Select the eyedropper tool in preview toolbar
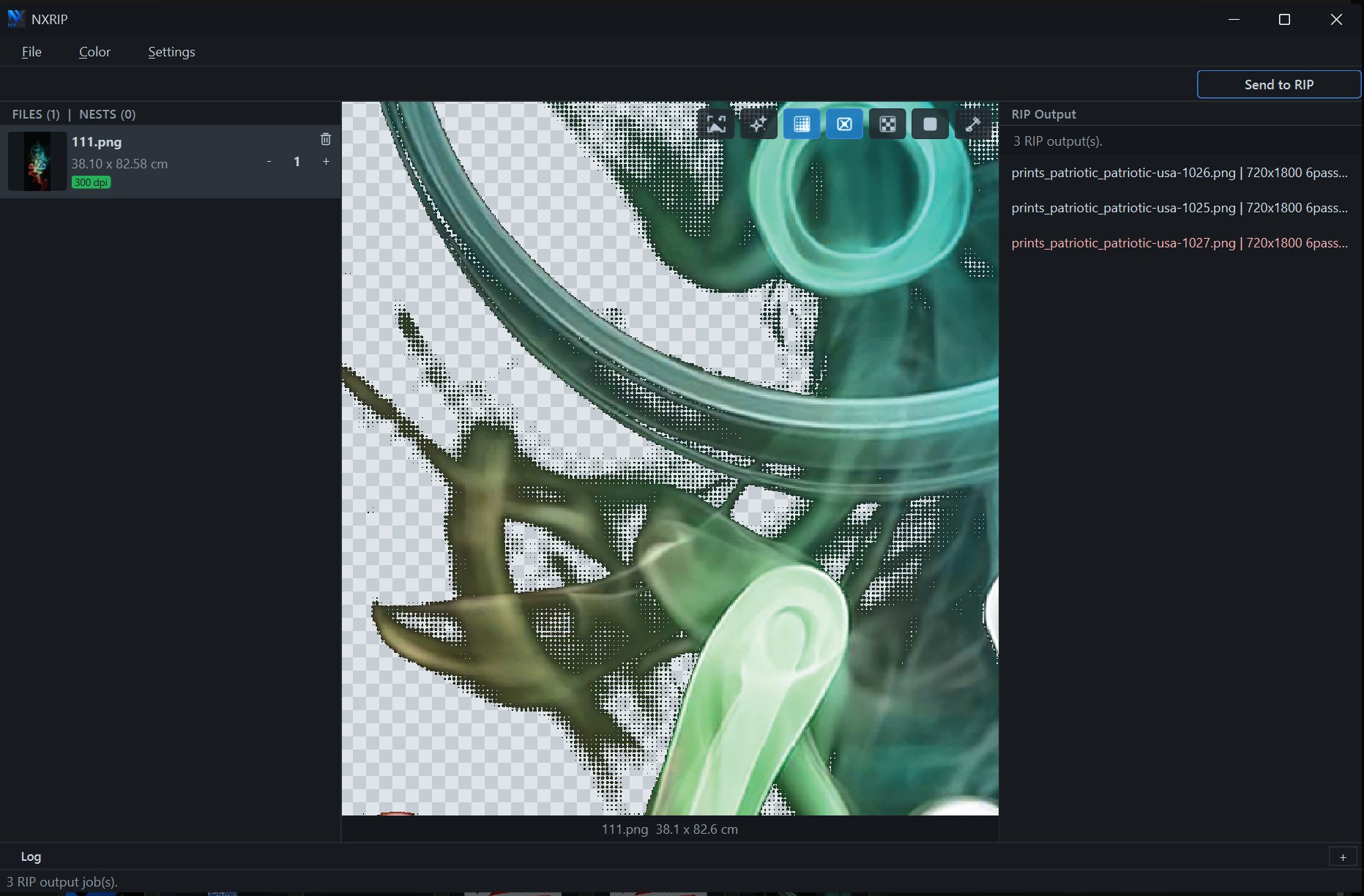Screen dimensions: 1364x896 click(x=973, y=124)
